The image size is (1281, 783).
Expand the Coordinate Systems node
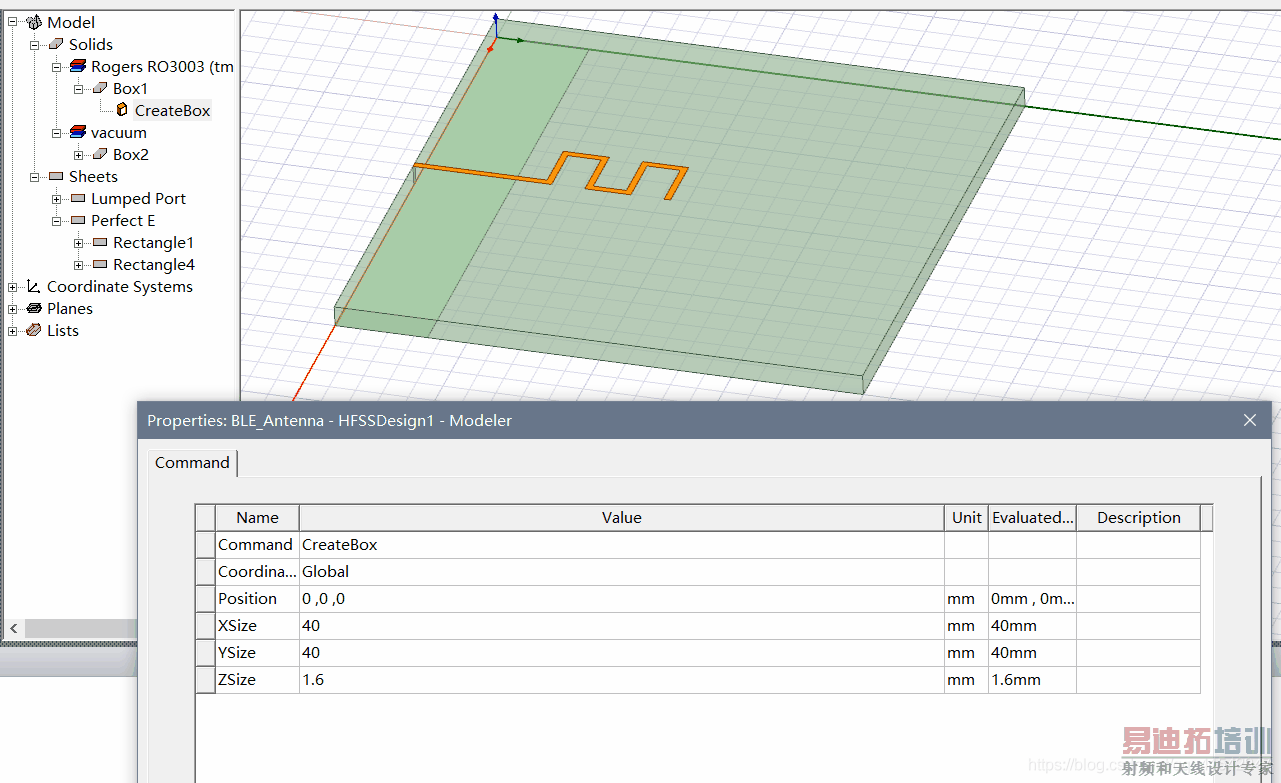13,286
